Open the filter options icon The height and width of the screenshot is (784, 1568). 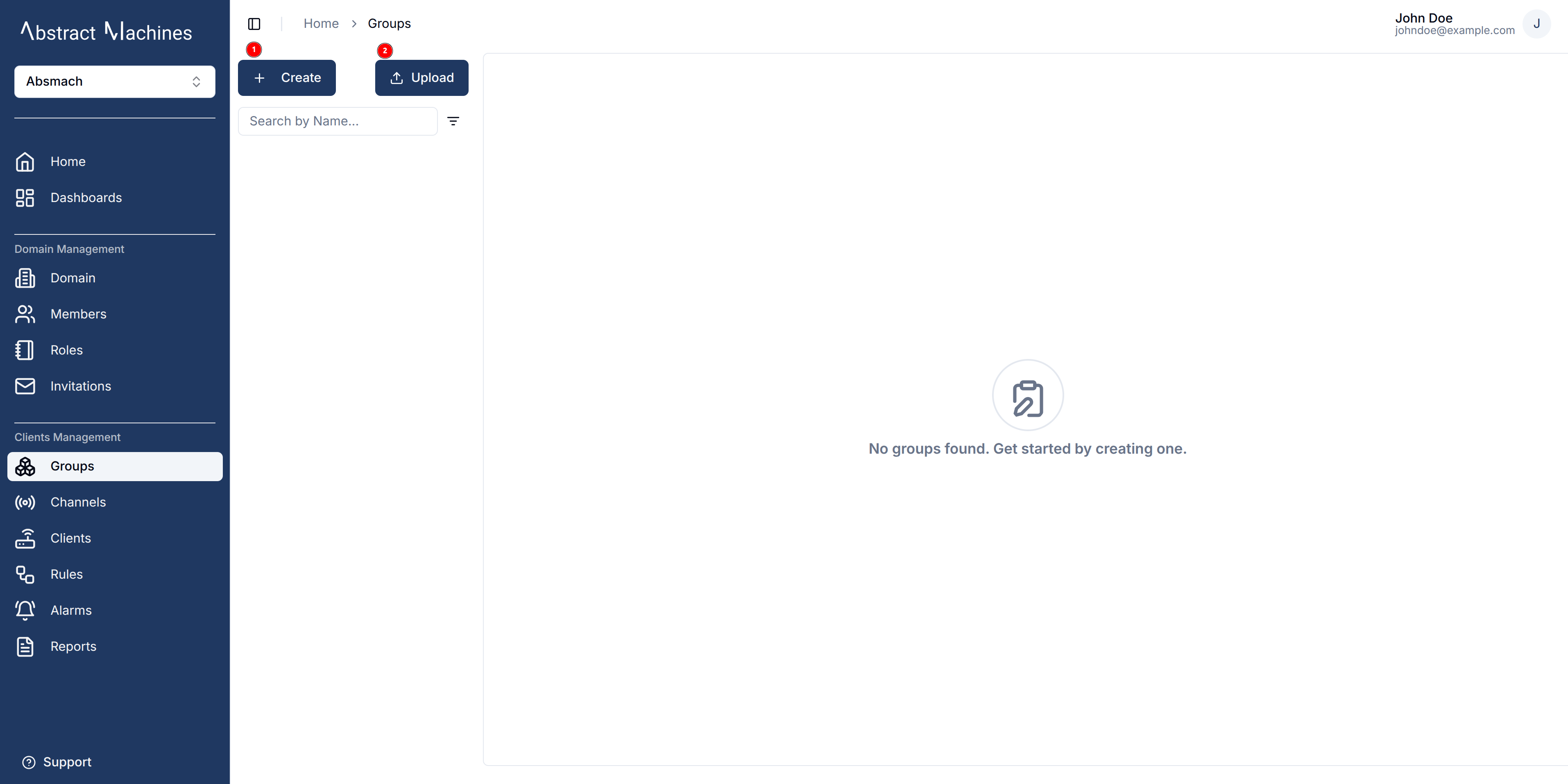pyautogui.click(x=453, y=121)
